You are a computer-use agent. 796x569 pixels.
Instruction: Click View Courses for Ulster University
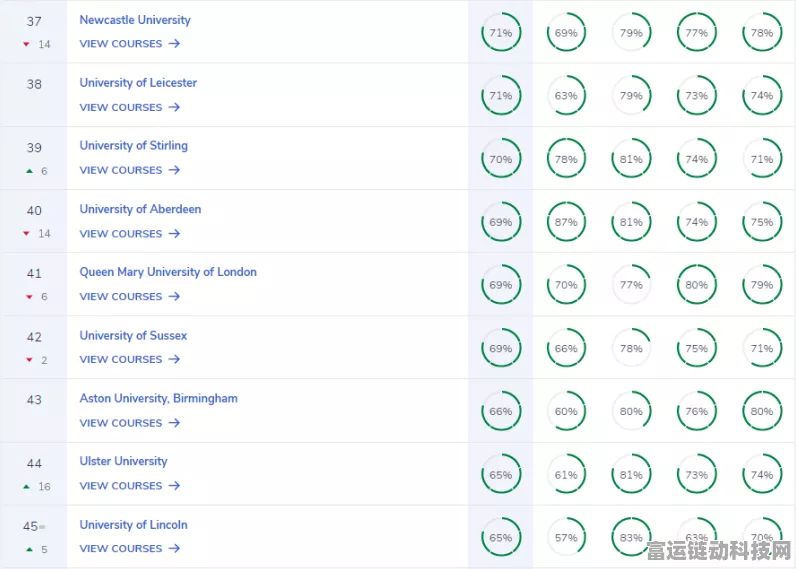(x=129, y=486)
